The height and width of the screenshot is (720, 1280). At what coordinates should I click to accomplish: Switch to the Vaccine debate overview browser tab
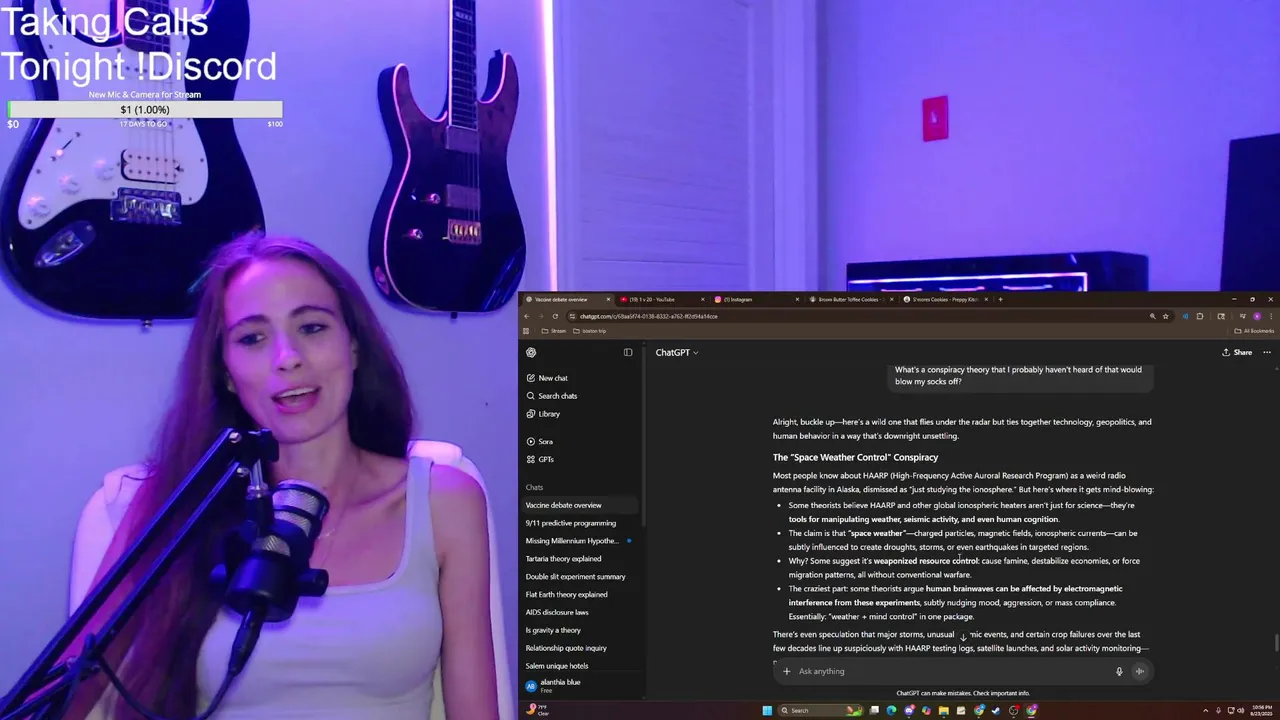pos(566,299)
